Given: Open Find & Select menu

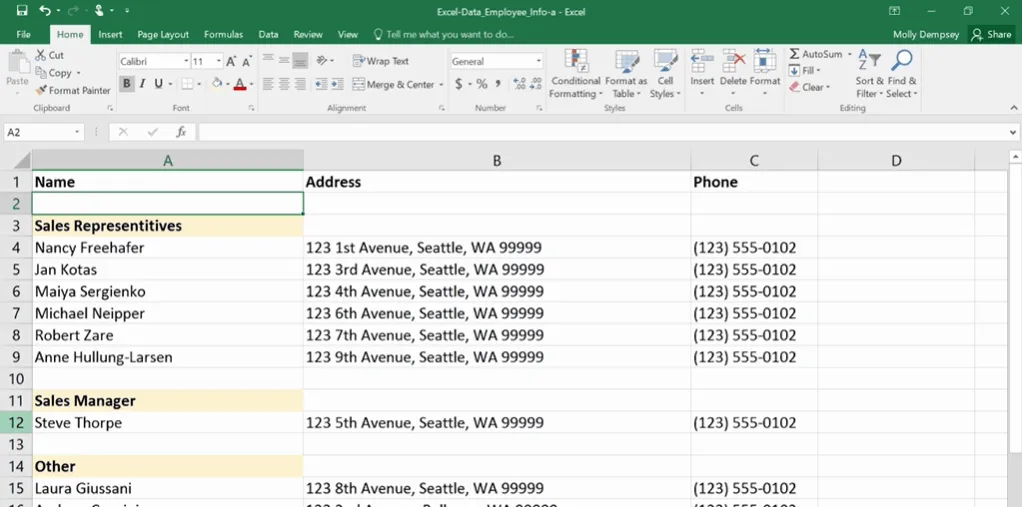Looking at the screenshot, I should click(x=902, y=74).
